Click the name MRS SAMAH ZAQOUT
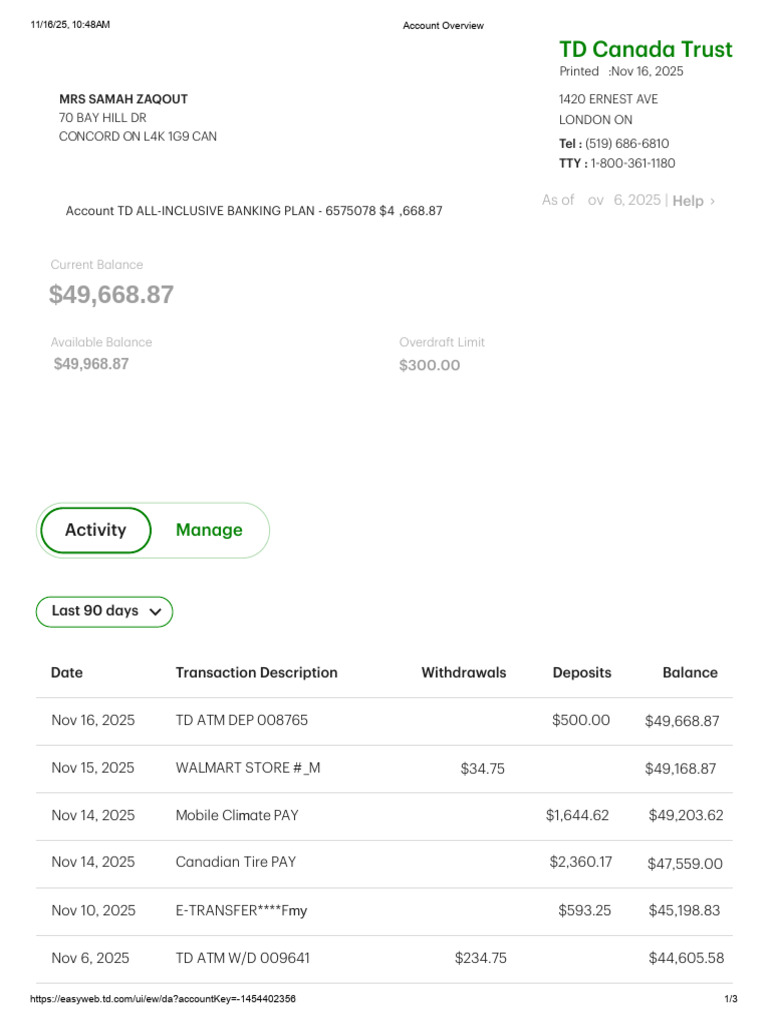 123,99
